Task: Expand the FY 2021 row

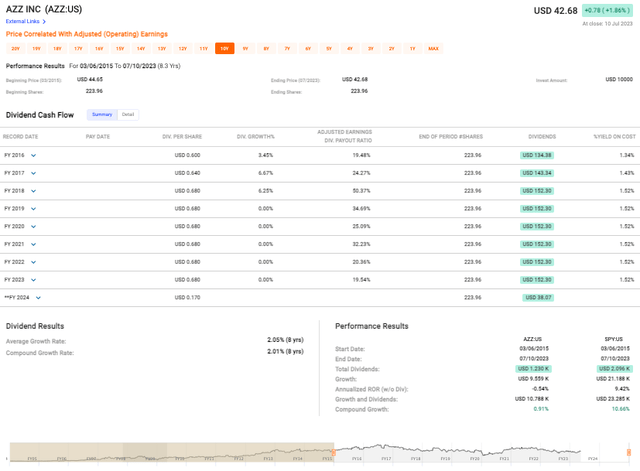Action: [33, 244]
